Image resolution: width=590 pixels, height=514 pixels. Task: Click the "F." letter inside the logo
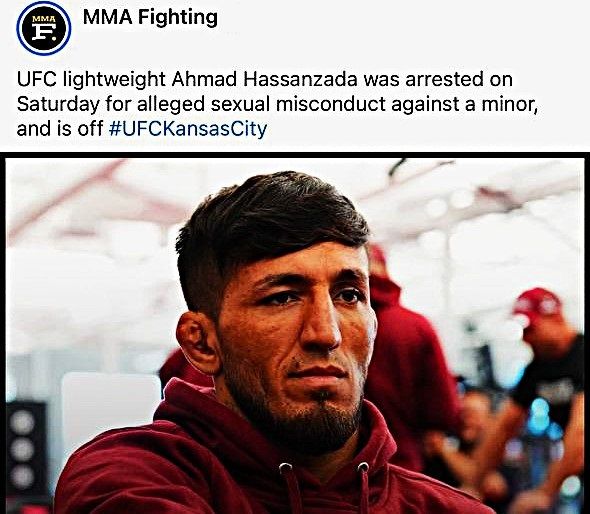pos(44,32)
